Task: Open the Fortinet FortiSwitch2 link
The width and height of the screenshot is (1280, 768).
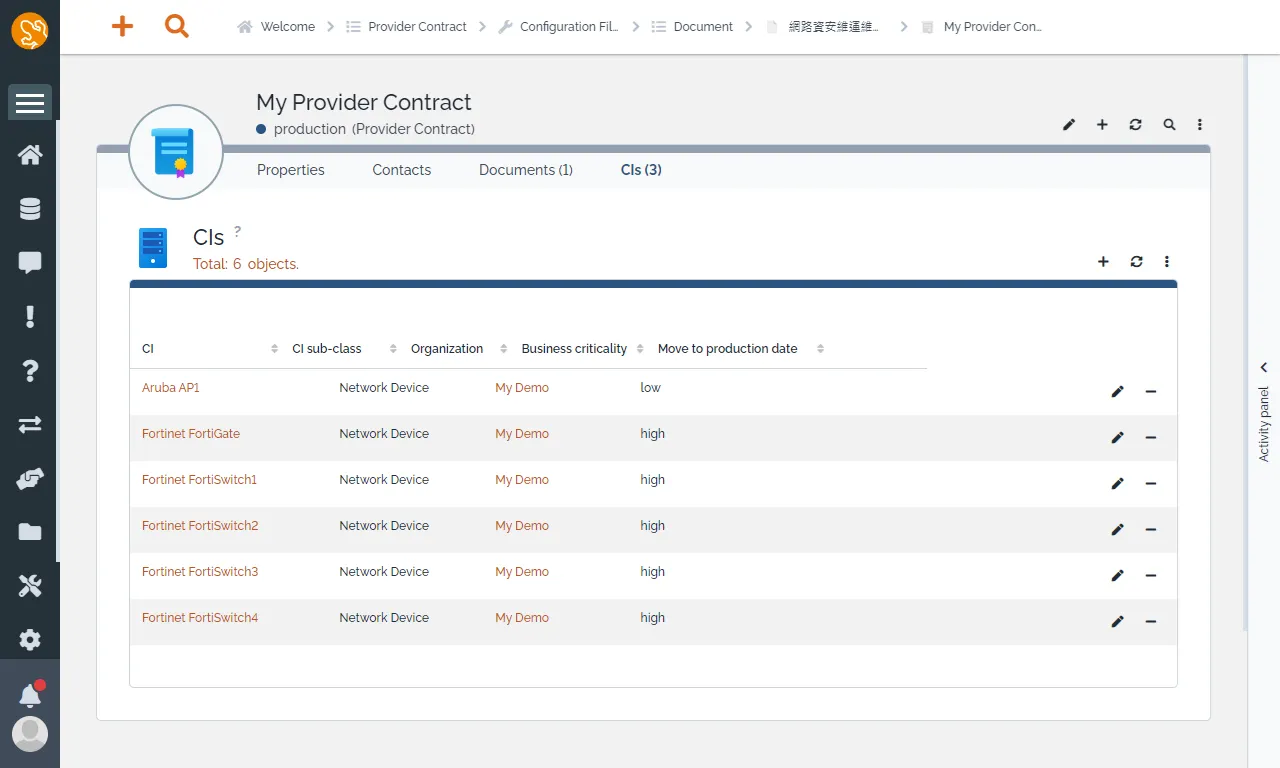Action: 200,526
